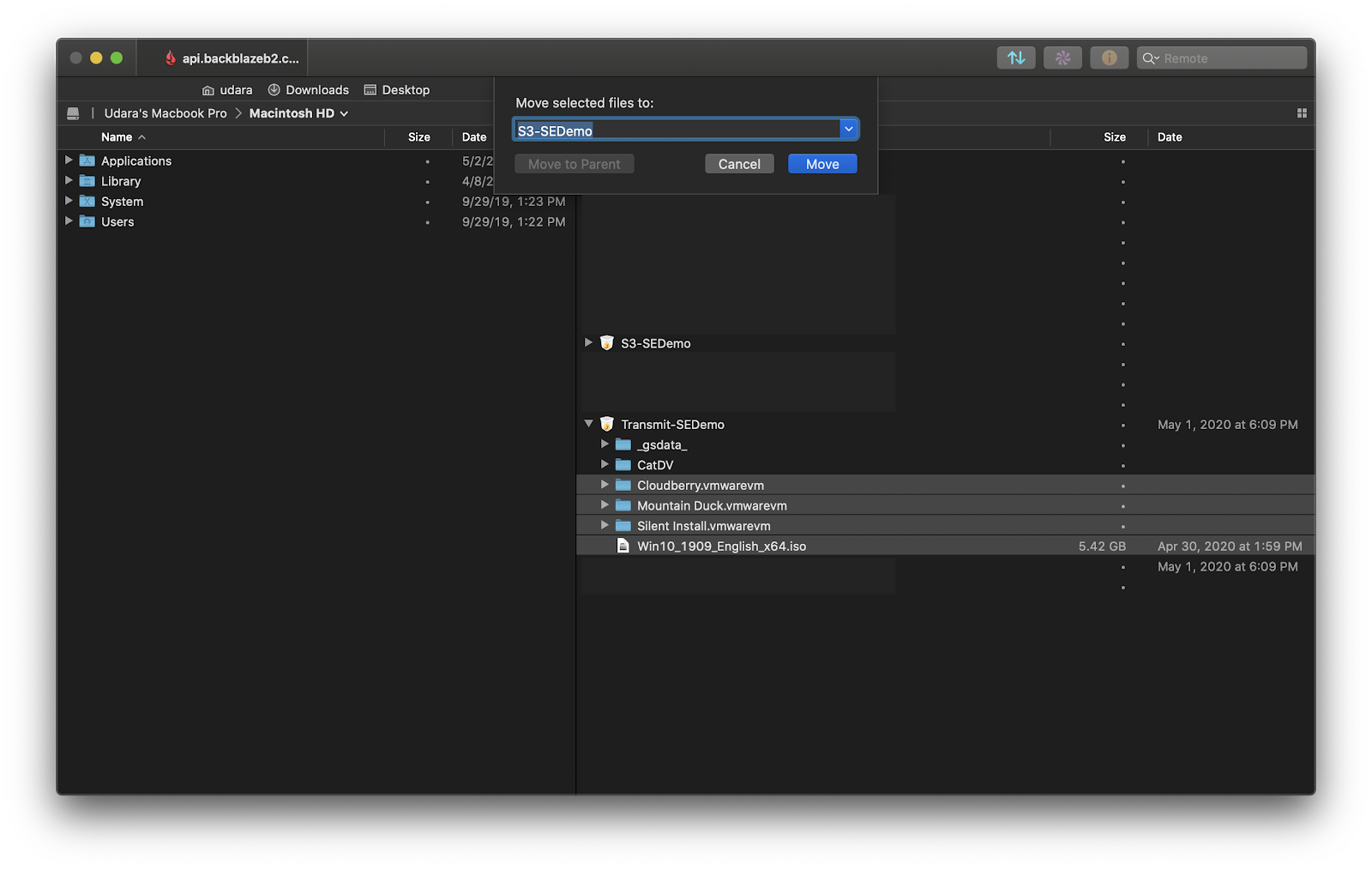Select the api.backblazeb2.c... tab
The width and height of the screenshot is (1372, 870).
point(222,57)
